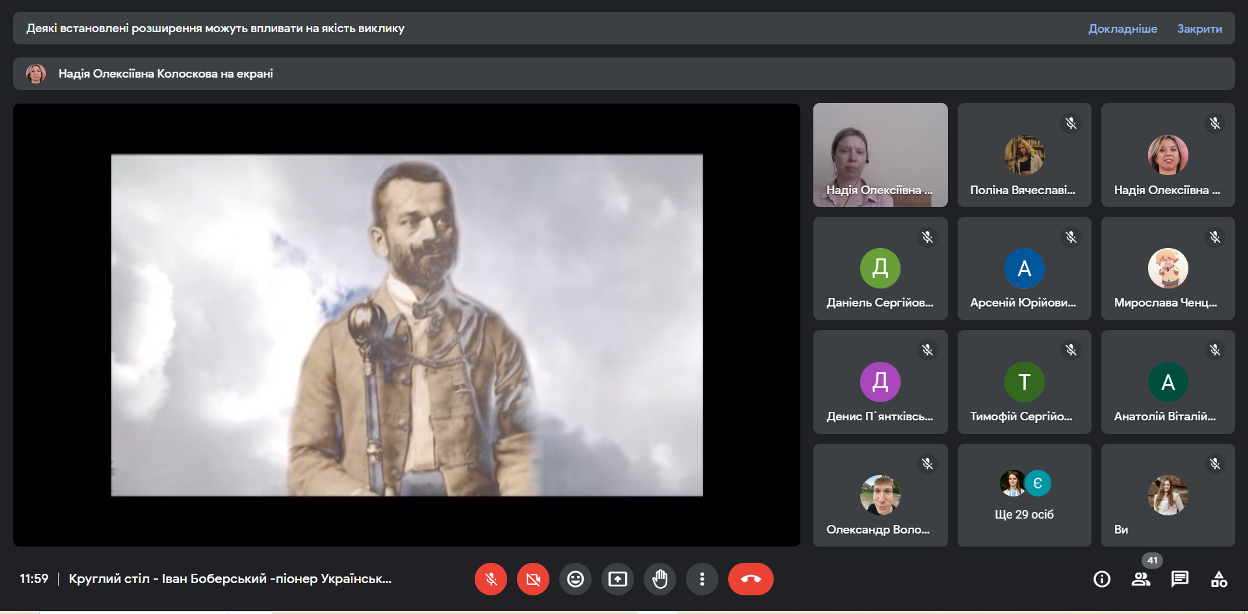The width and height of the screenshot is (1248, 614).
Task: Show the participants list panel
Action: [x=1140, y=579]
